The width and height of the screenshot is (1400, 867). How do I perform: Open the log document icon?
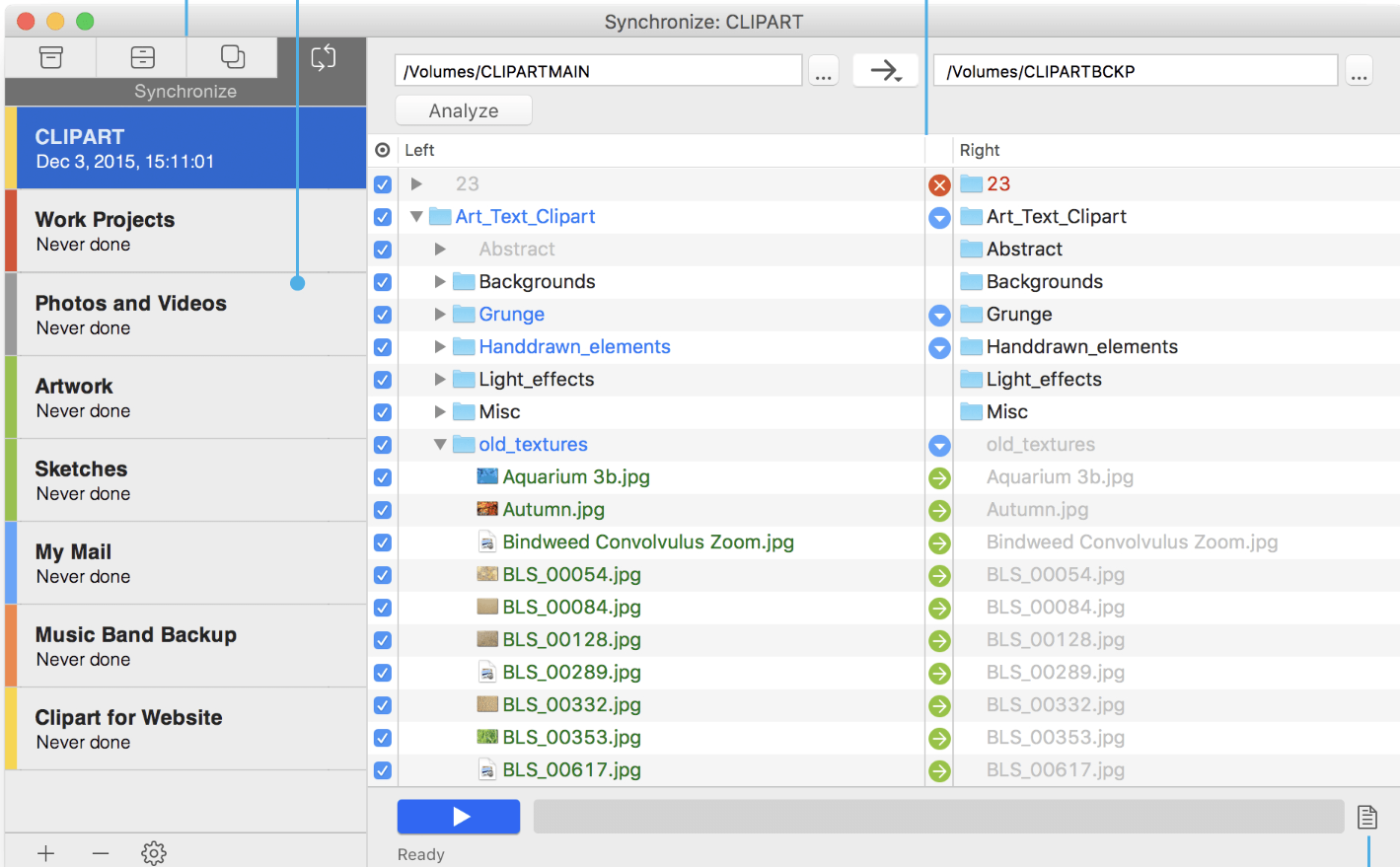1366,817
